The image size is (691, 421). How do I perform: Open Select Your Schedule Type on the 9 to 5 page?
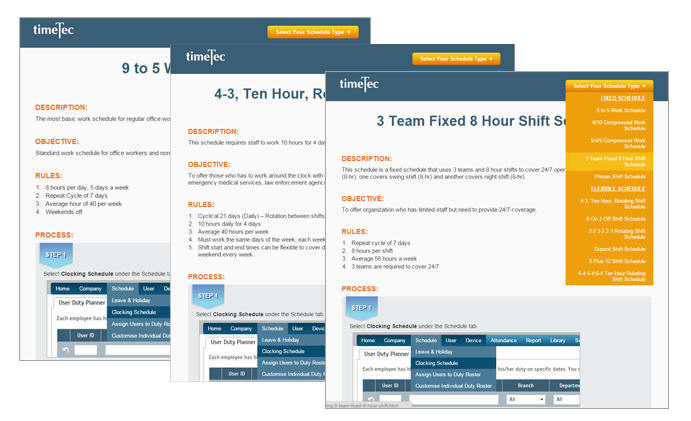(312, 32)
